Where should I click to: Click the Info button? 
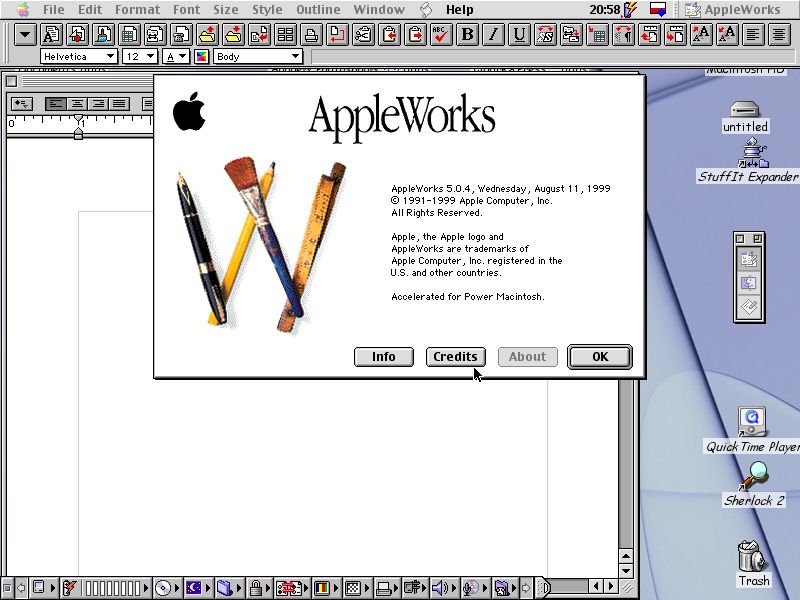click(384, 357)
